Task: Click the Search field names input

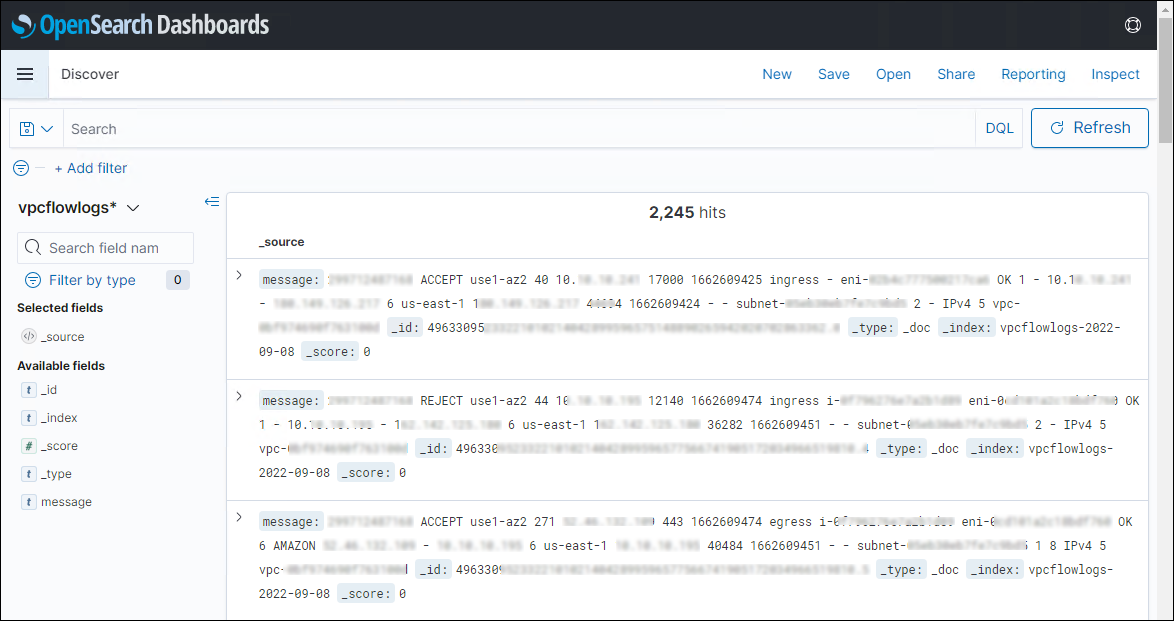Action: point(105,247)
